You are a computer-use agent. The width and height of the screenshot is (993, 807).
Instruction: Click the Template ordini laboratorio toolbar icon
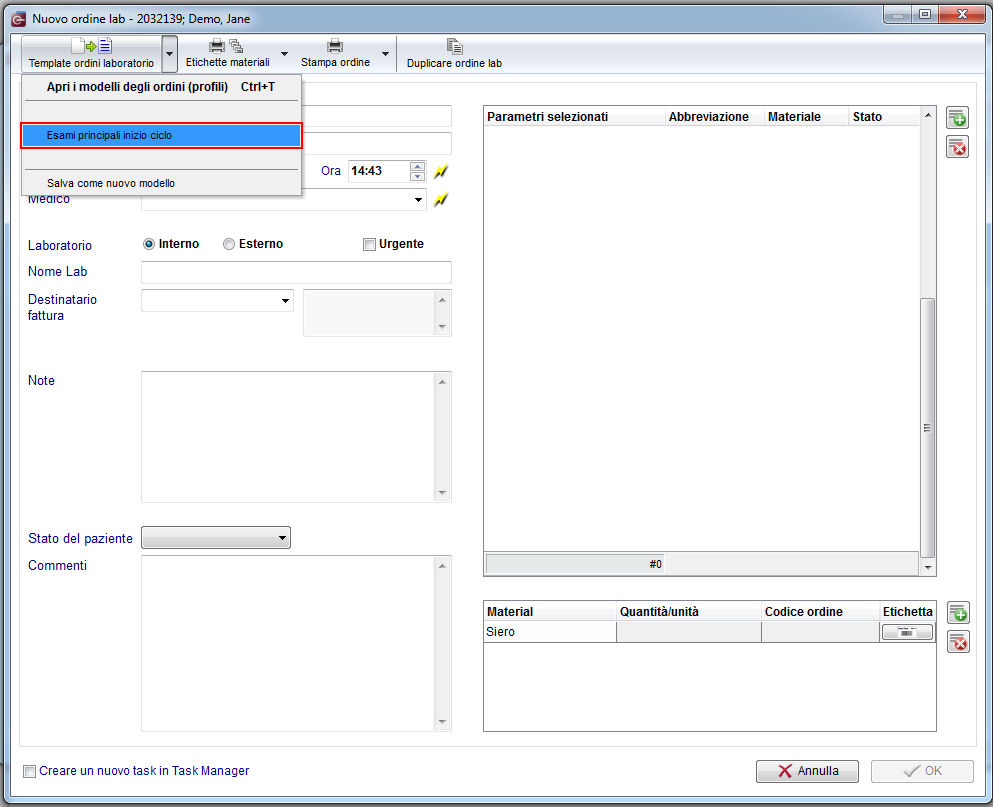(x=91, y=46)
